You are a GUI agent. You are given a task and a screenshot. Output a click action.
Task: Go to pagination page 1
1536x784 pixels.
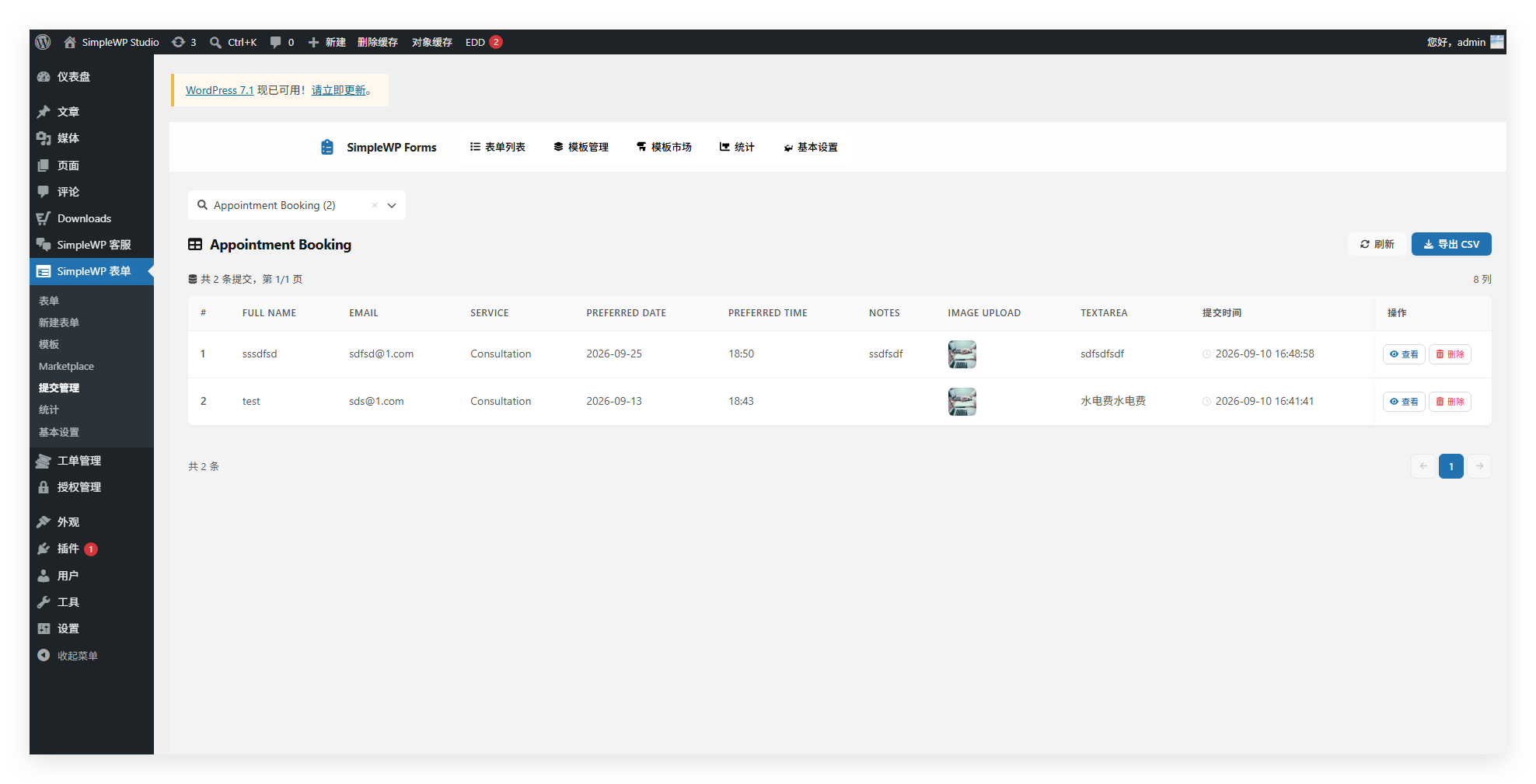pyautogui.click(x=1451, y=466)
